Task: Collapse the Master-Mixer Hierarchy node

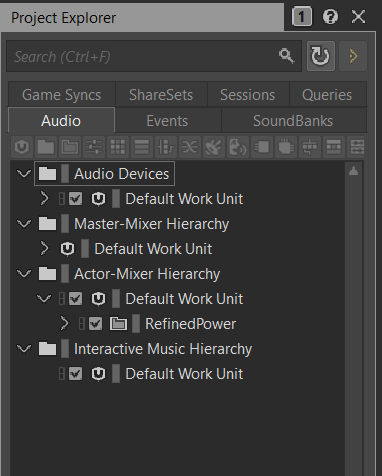Action: coord(24,223)
